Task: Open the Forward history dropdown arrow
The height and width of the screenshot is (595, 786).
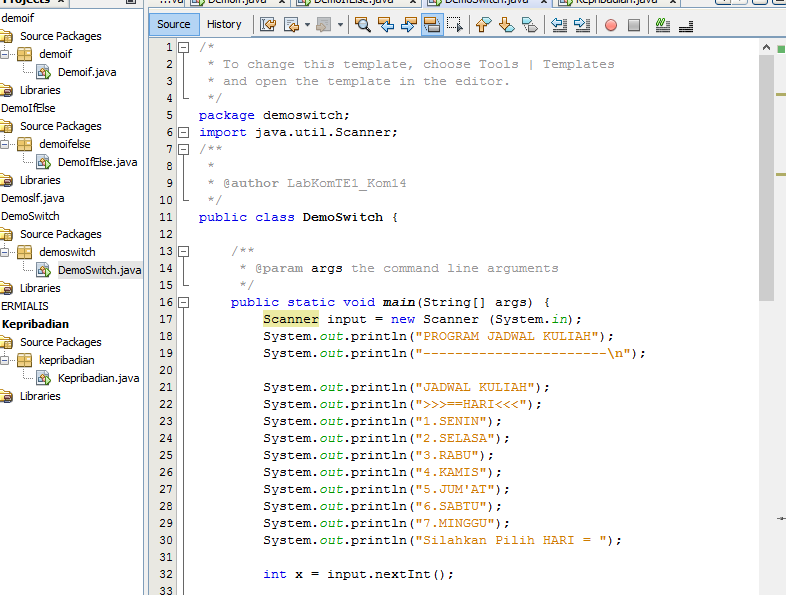Action: [x=340, y=24]
